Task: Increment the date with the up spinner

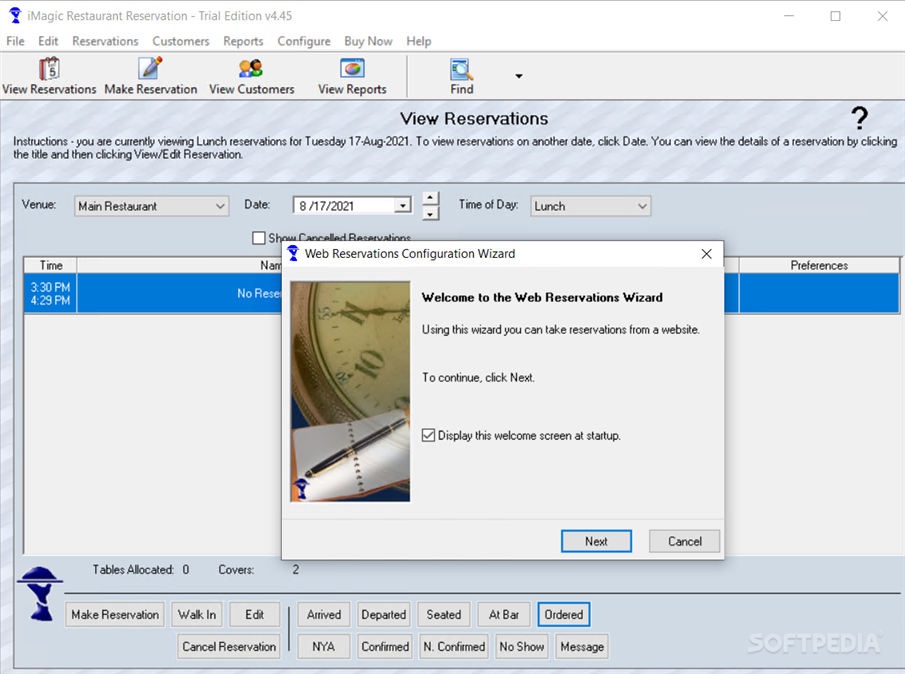Action: [430, 198]
